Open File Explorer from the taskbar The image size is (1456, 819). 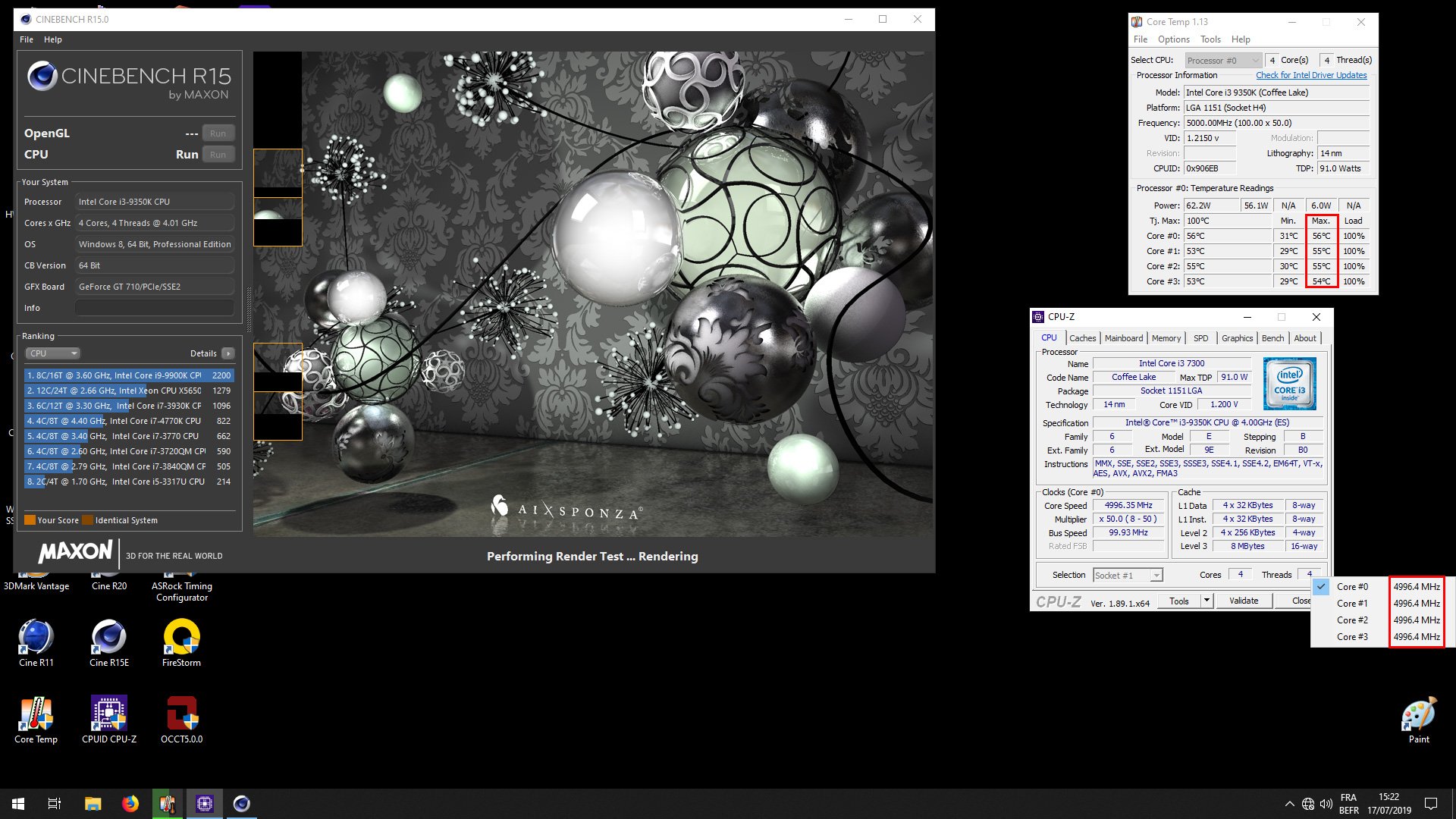93,804
